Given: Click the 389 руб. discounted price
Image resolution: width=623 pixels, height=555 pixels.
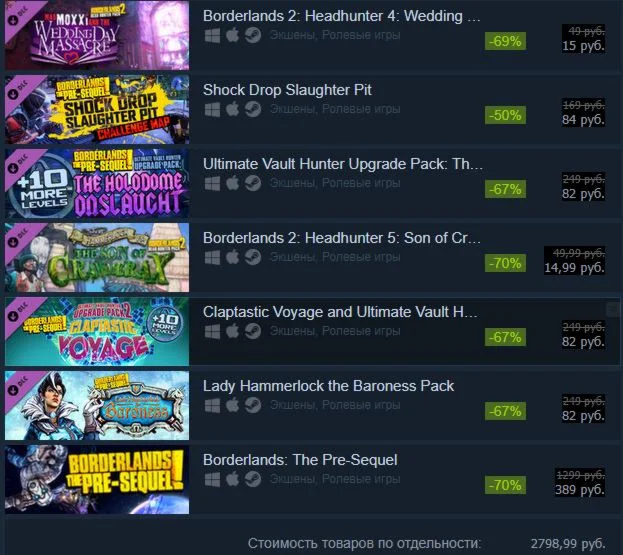Looking at the screenshot, I should point(580,490).
